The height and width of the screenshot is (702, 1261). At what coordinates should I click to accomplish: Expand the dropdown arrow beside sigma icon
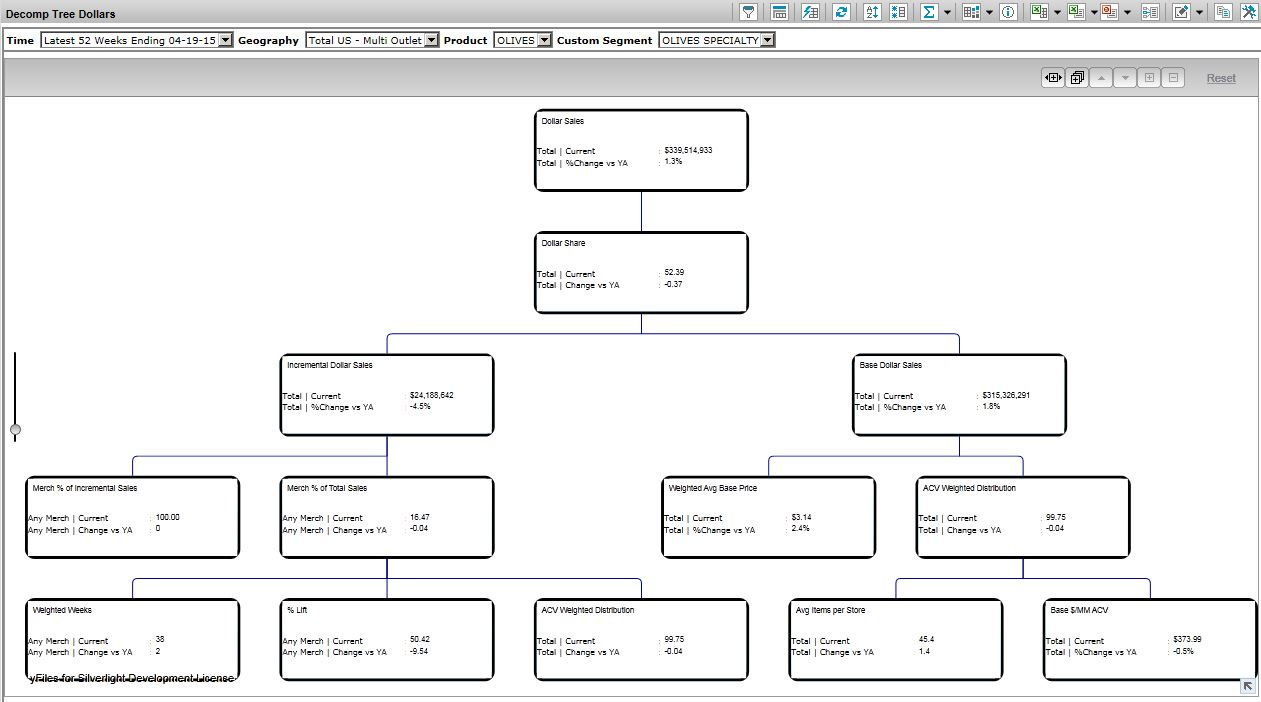pyautogui.click(x=947, y=13)
